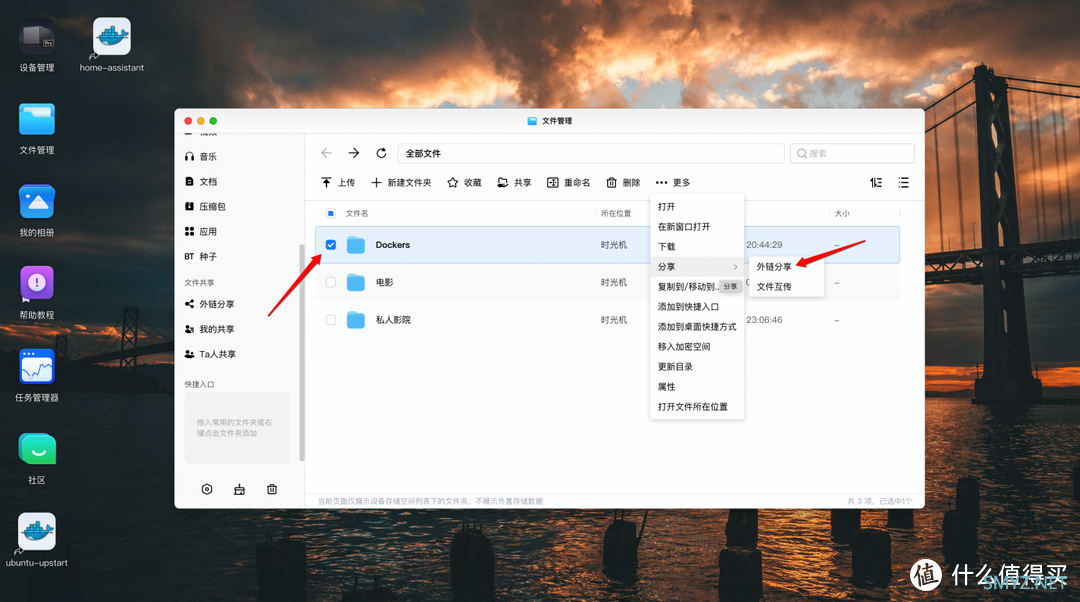Image resolution: width=1080 pixels, height=602 pixels.
Task: Click the 上传 upload button
Action: pos(338,183)
